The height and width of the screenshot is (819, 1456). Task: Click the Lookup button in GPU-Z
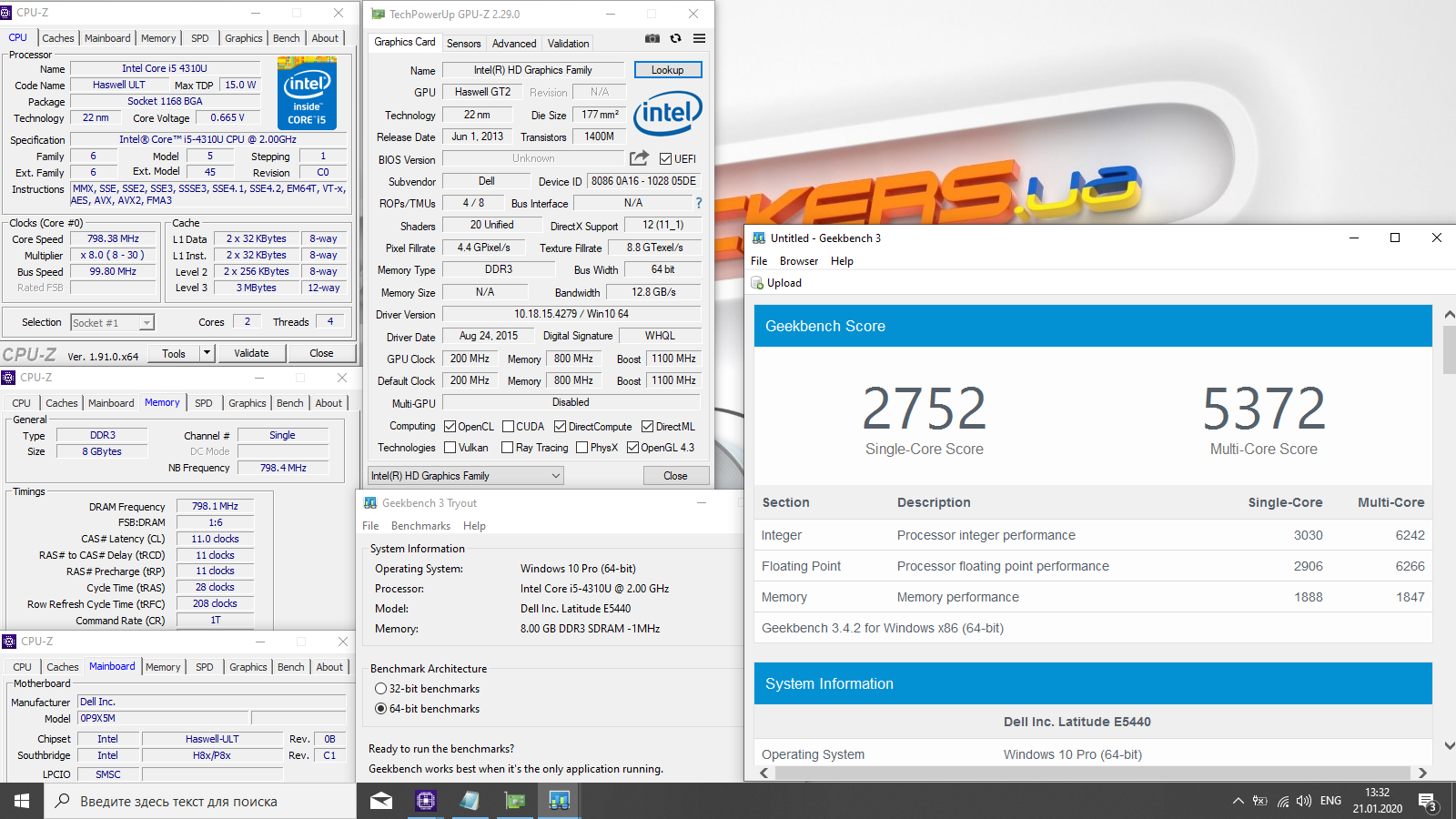tap(667, 70)
